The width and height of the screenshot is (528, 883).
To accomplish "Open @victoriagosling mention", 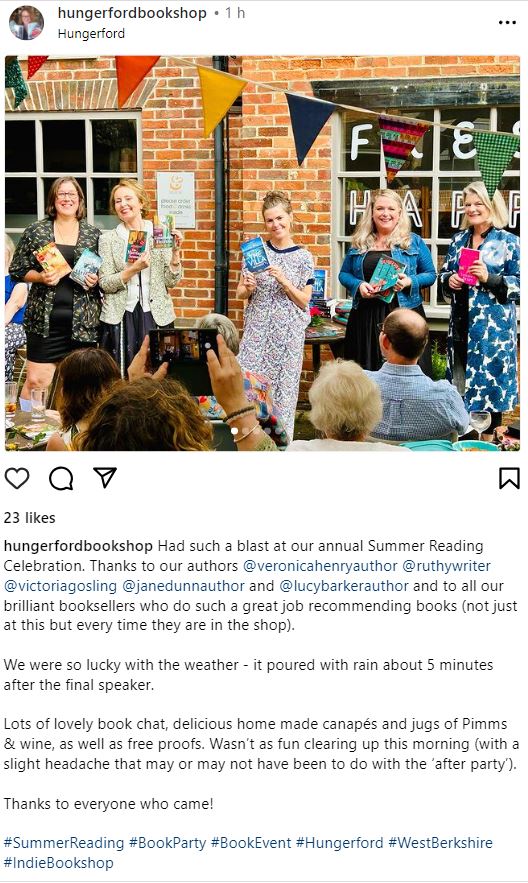I will (60, 586).
